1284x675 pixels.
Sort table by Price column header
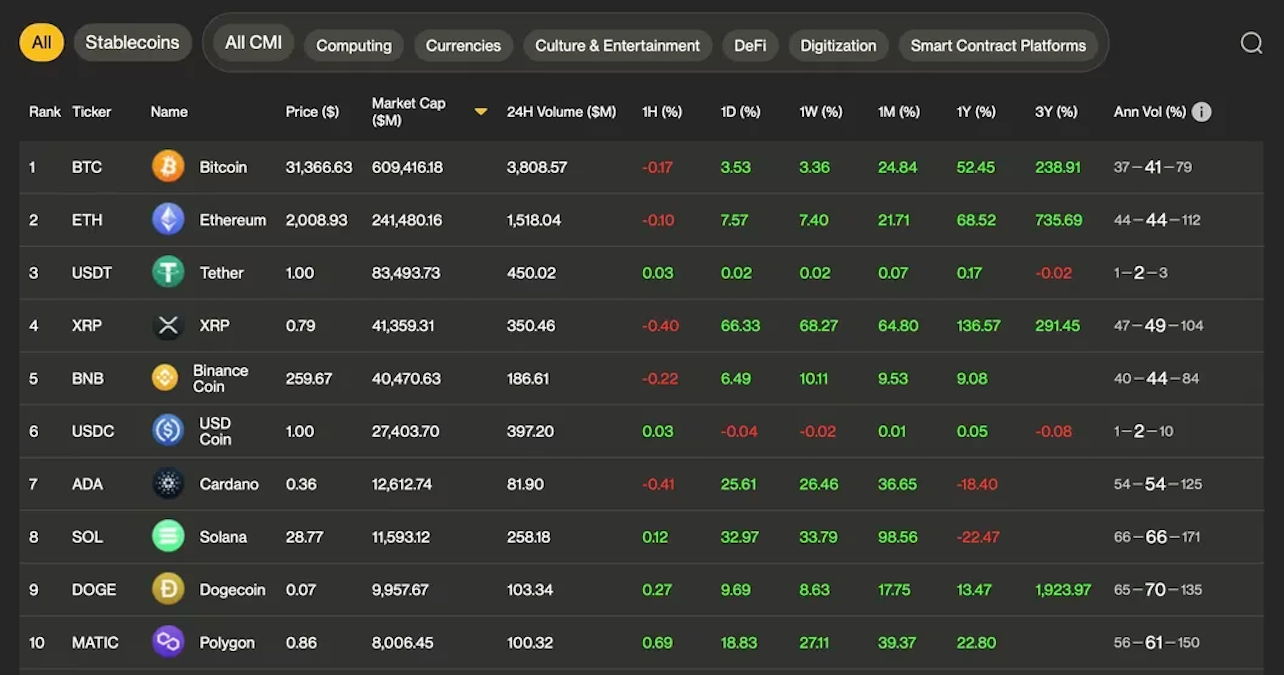(312, 112)
